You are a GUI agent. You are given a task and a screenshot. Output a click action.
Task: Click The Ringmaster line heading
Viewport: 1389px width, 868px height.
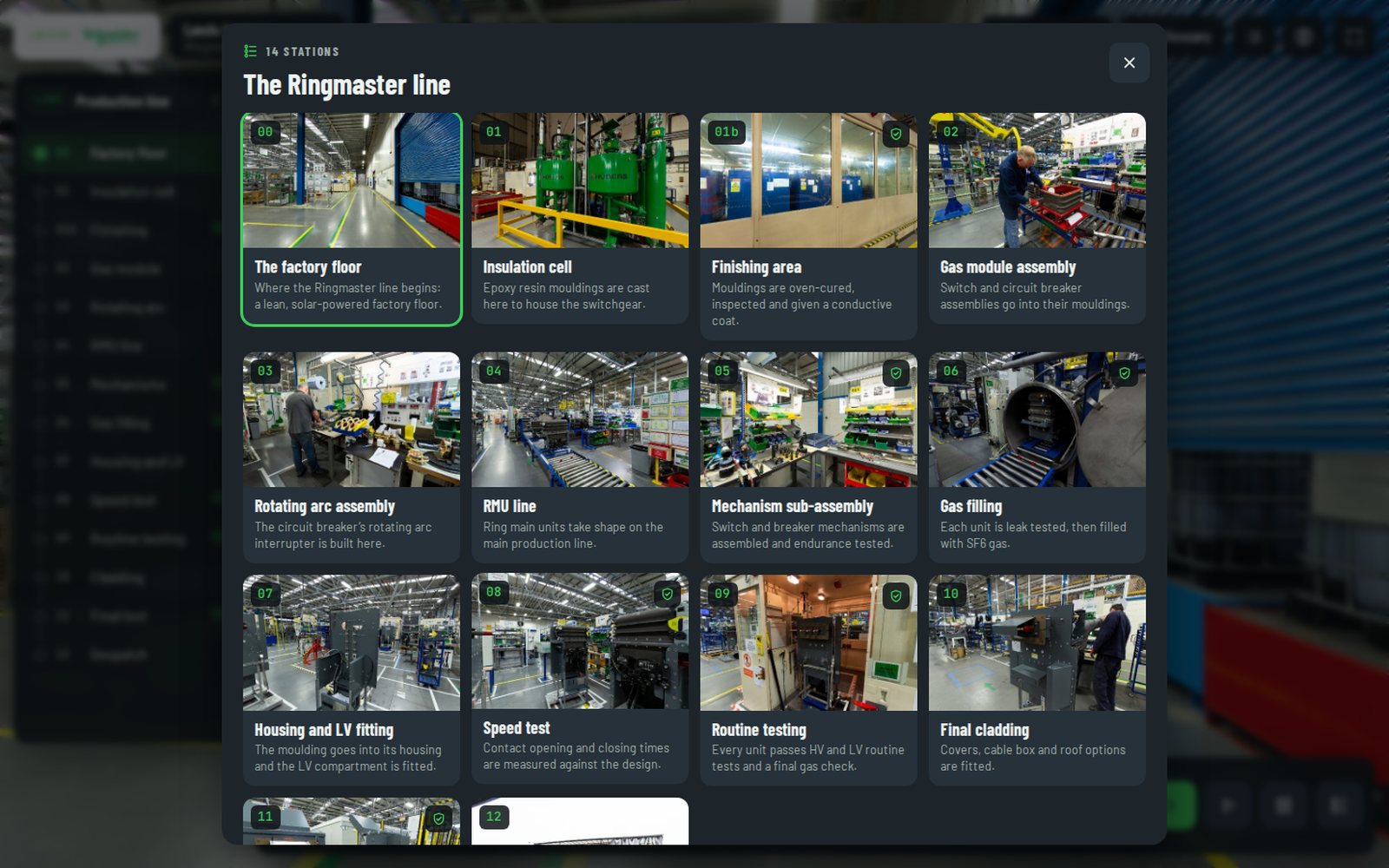346,85
